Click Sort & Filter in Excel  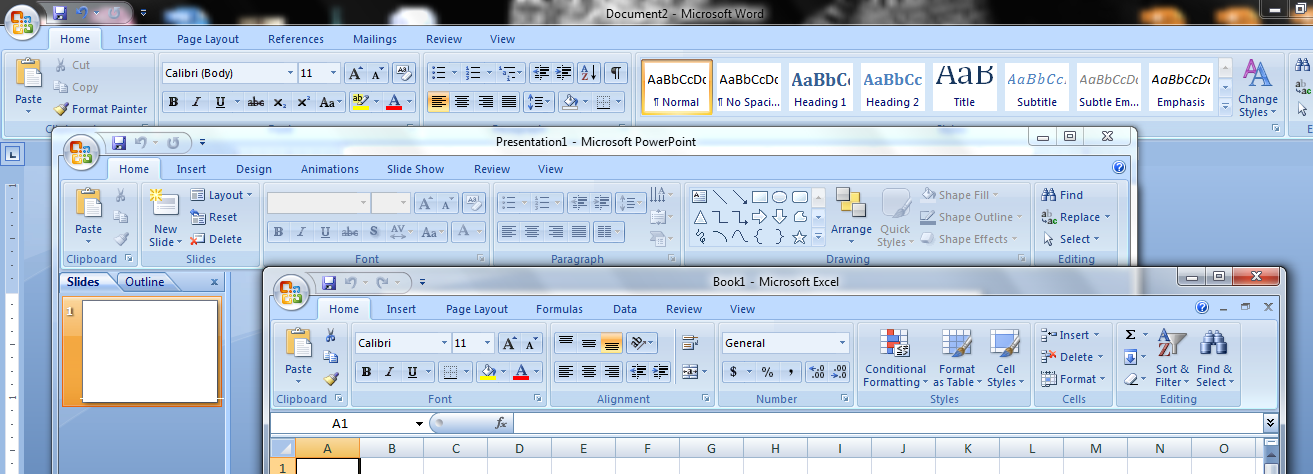tap(1171, 359)
